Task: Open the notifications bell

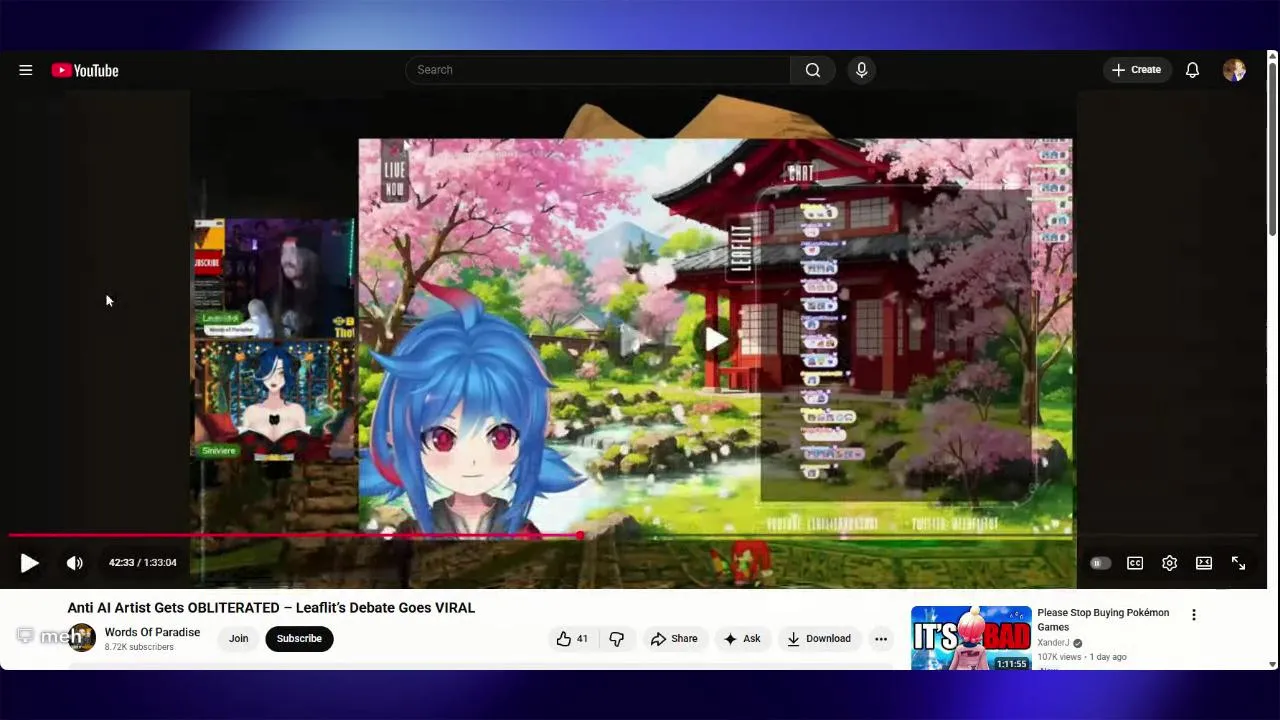Action: pos(1192,70)
